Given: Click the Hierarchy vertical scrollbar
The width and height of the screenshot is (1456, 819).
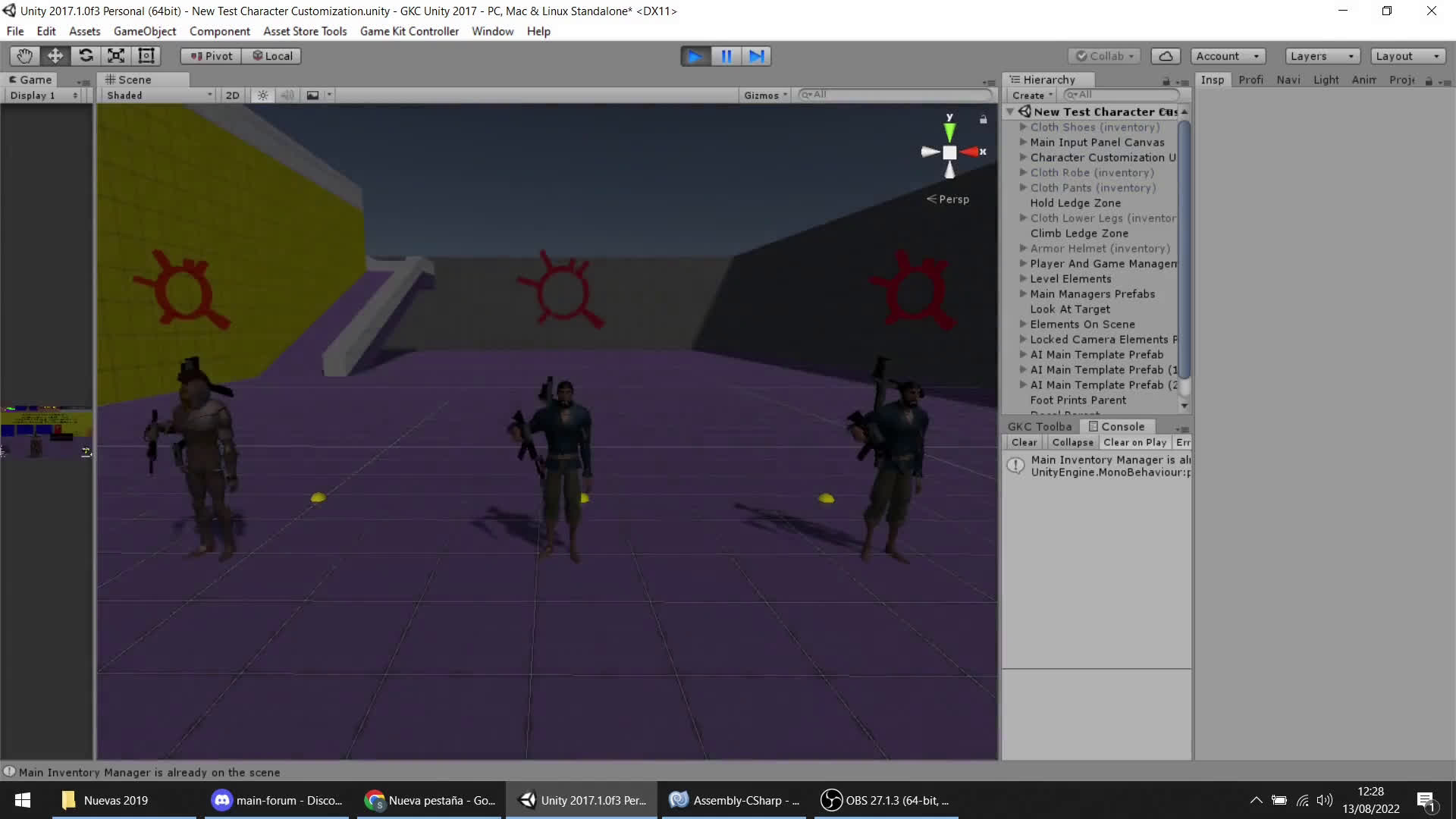Looking at the screenshot, I should tap(1184, 250).
